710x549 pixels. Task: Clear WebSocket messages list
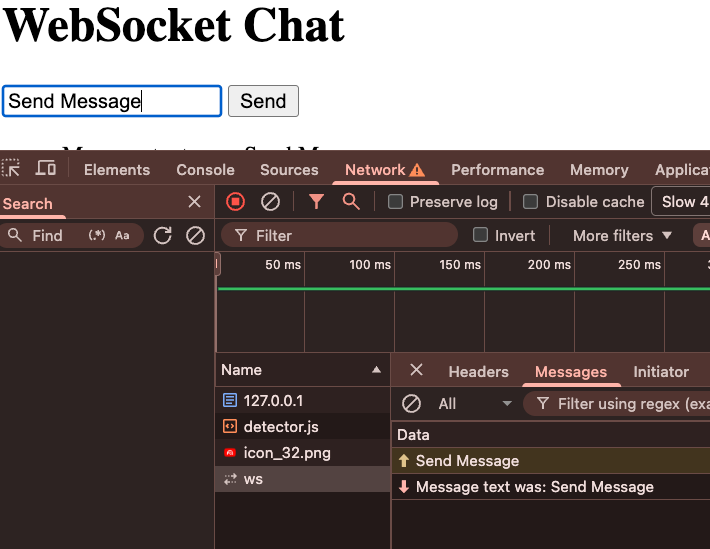pyautogui.click(x=411, y=404)
